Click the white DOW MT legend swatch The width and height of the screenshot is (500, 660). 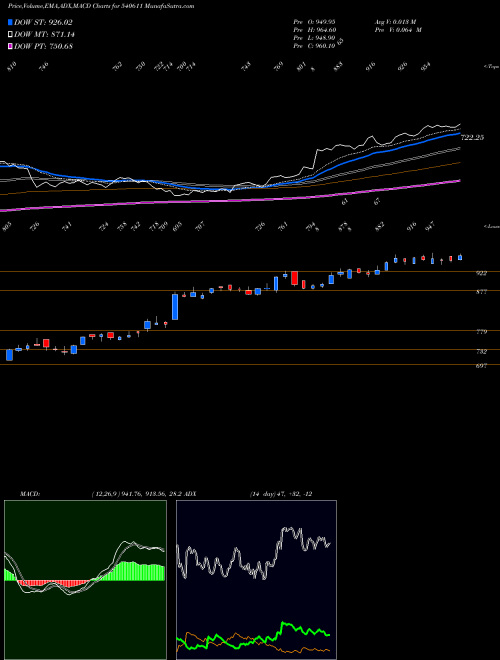tap(11, 35)
